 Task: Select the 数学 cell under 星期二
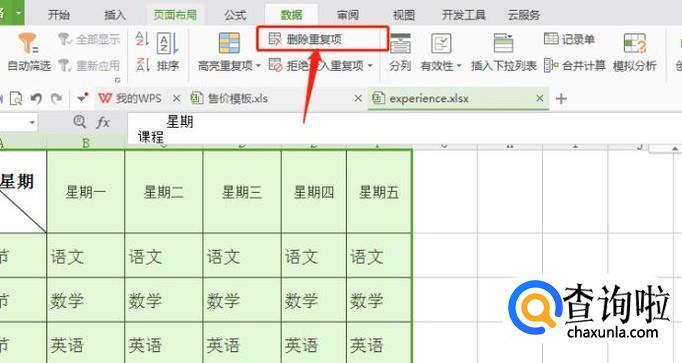click(x=164, y=300)
